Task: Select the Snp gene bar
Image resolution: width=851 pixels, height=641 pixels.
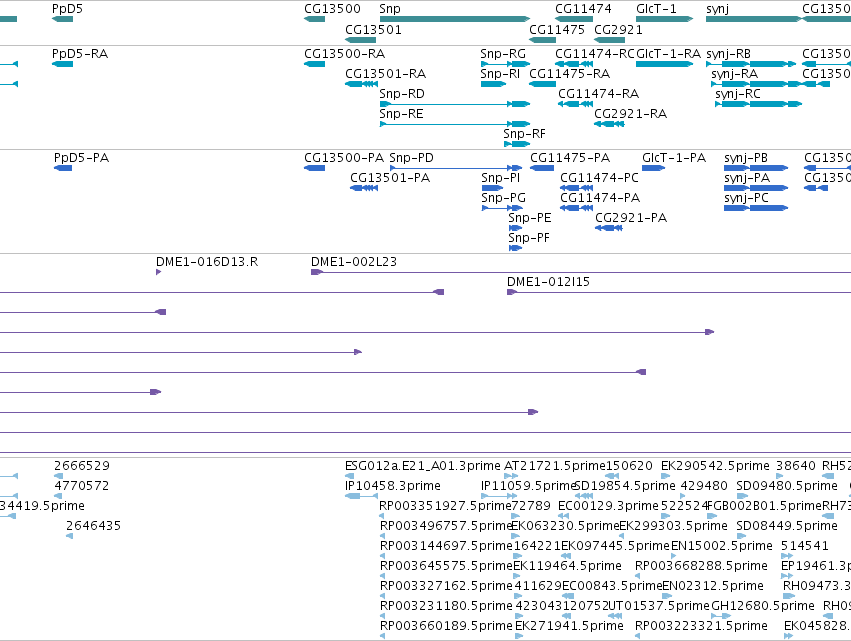Action: click(455, 19)
